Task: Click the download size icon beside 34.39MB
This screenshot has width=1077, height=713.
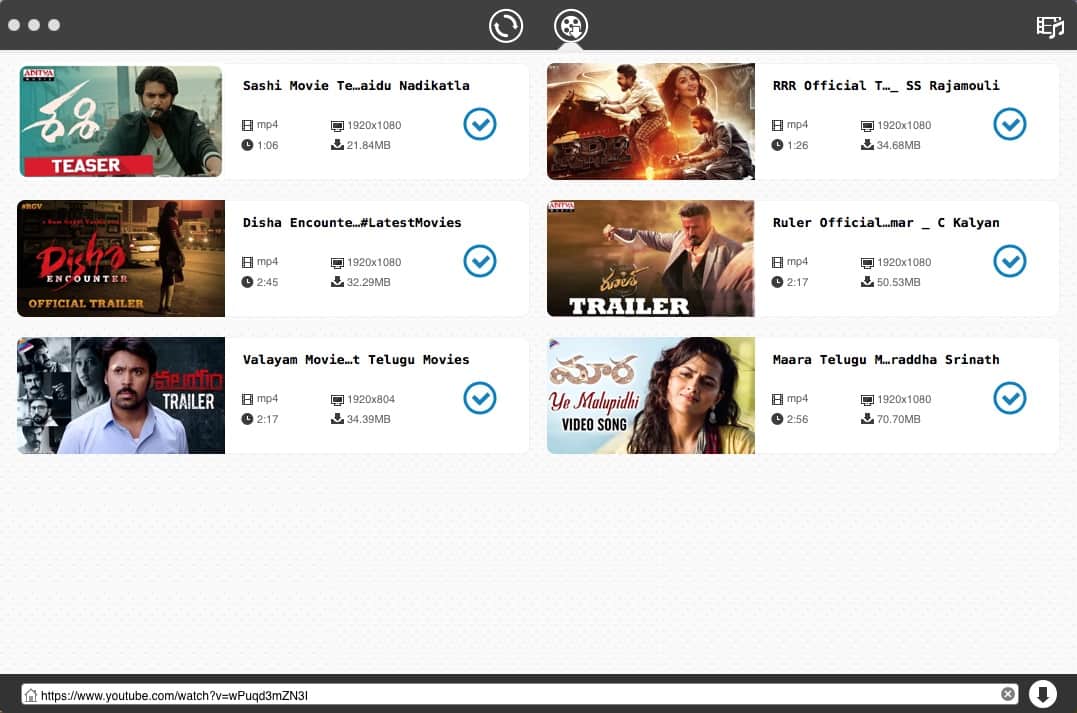Action: (x=337, y=418)
